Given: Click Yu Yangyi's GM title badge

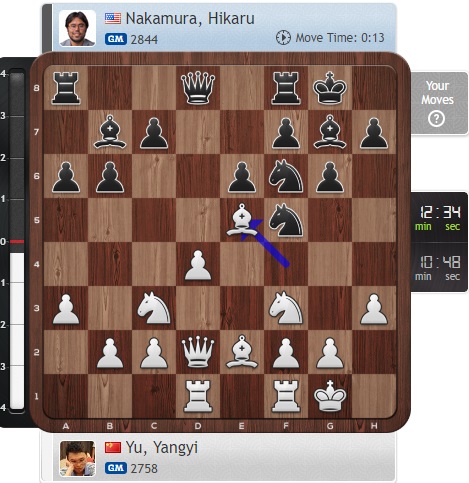Looking at the screenshot, I should point(116,468).
